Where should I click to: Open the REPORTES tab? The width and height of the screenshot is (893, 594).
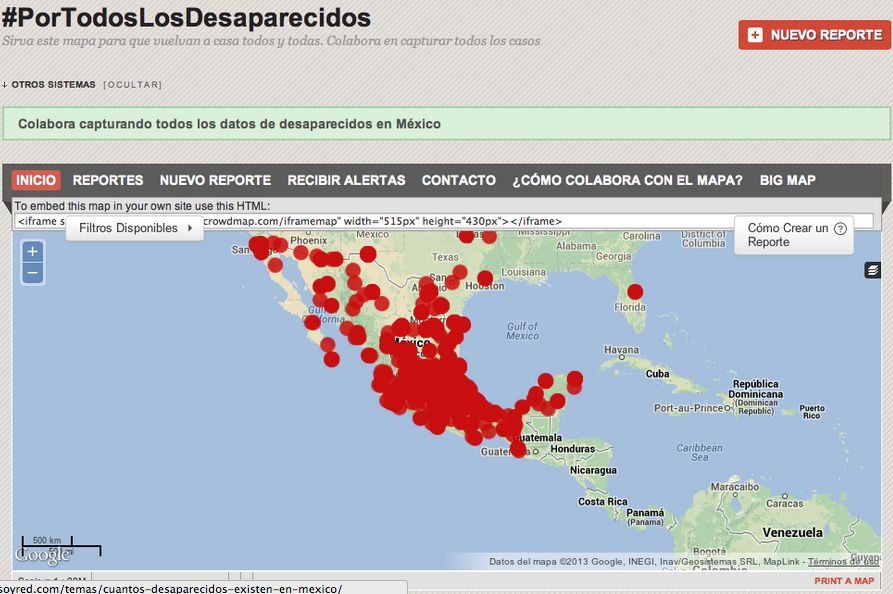[x=108, y=180]
